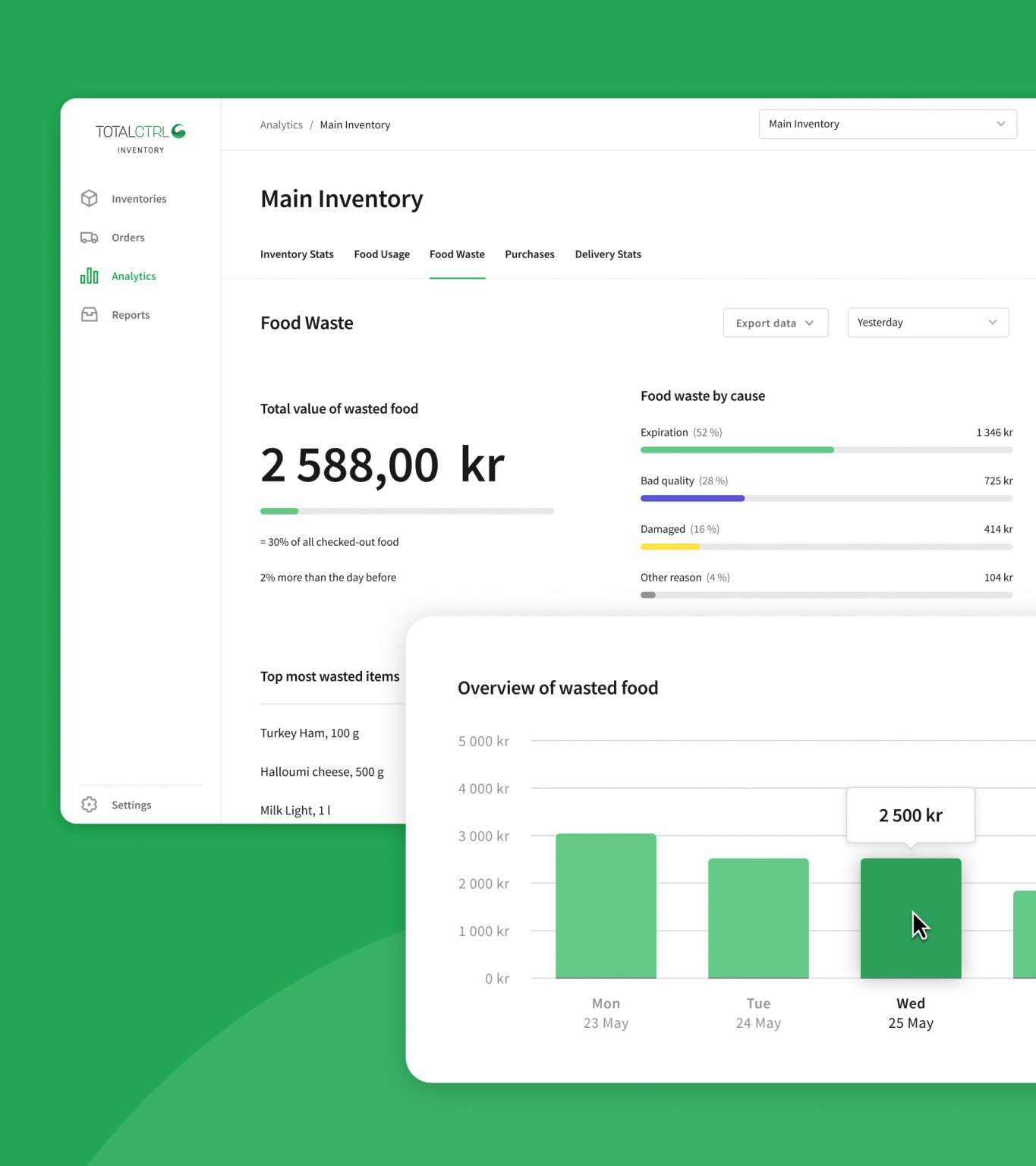Open the Reports section
Screen dimensions: 1036x1166
pos(130,314)
